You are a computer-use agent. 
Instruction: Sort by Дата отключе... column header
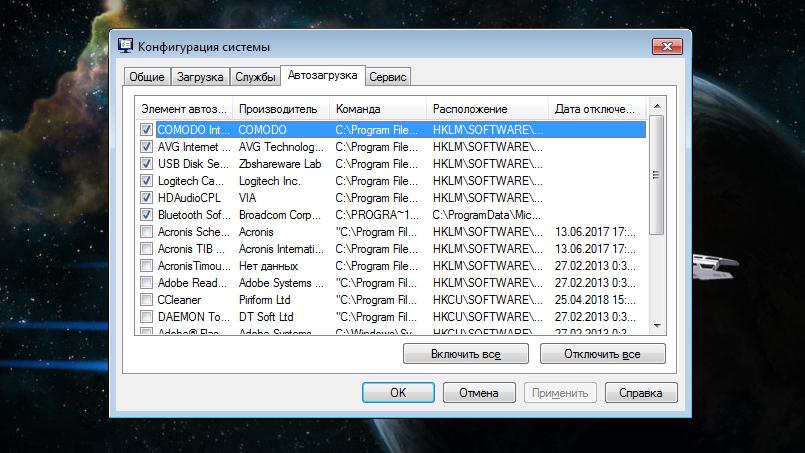coord(597,109)
